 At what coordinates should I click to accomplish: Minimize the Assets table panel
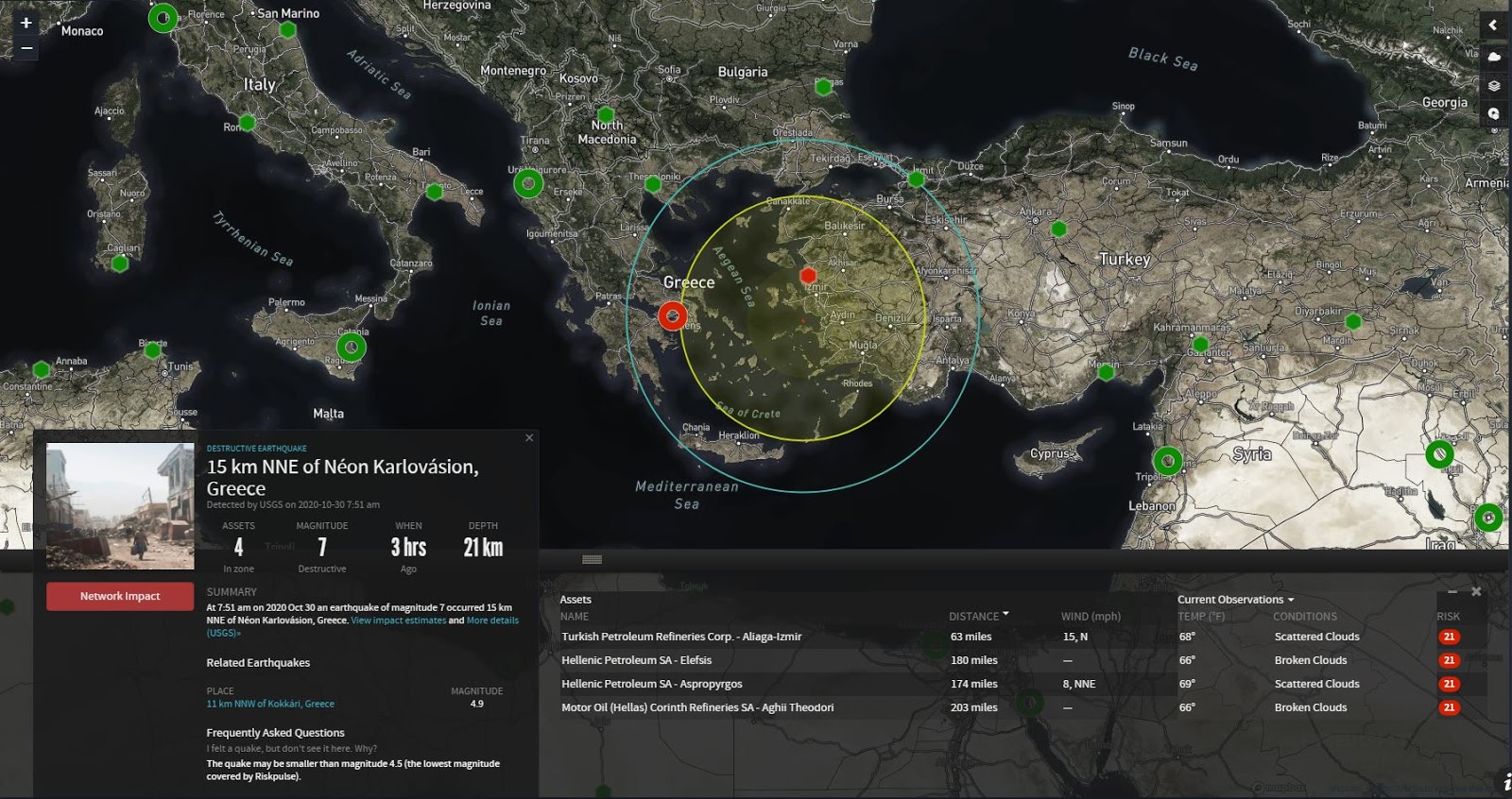click(1452, 592)
